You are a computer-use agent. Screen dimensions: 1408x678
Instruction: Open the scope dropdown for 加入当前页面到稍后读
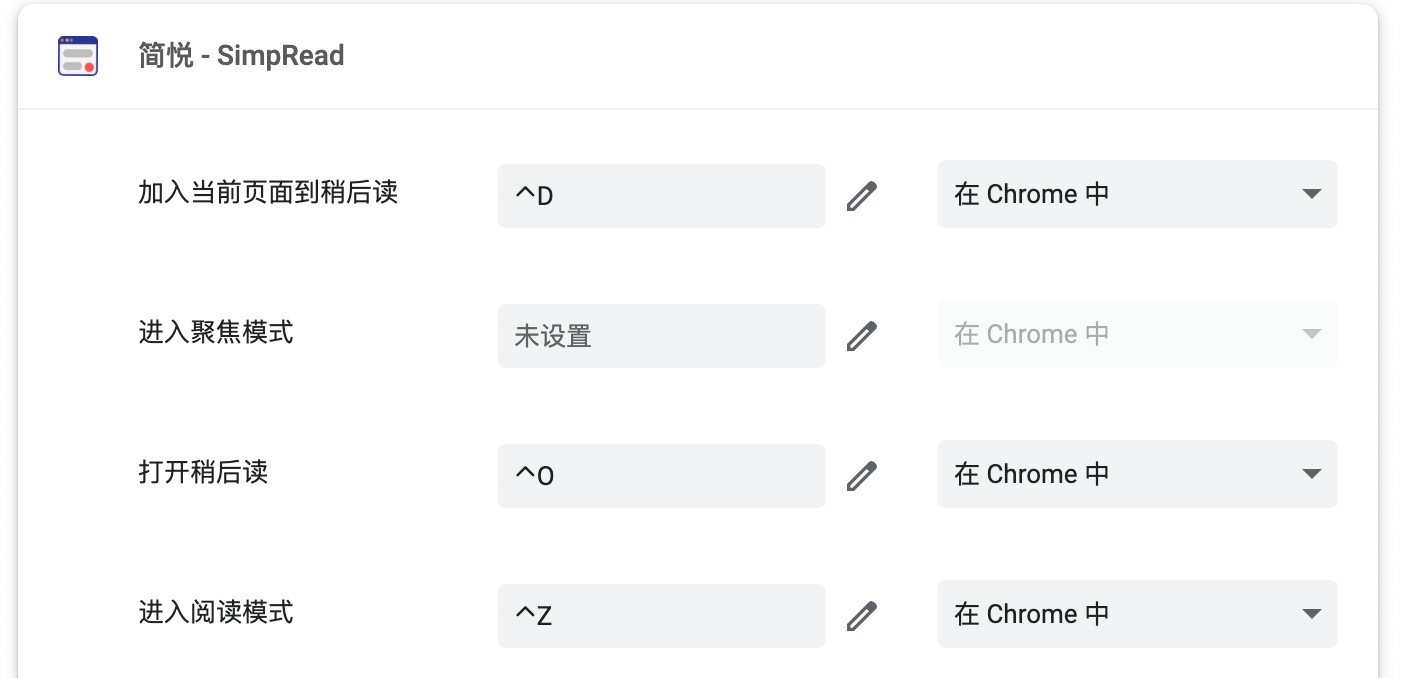pos(1138,194)
